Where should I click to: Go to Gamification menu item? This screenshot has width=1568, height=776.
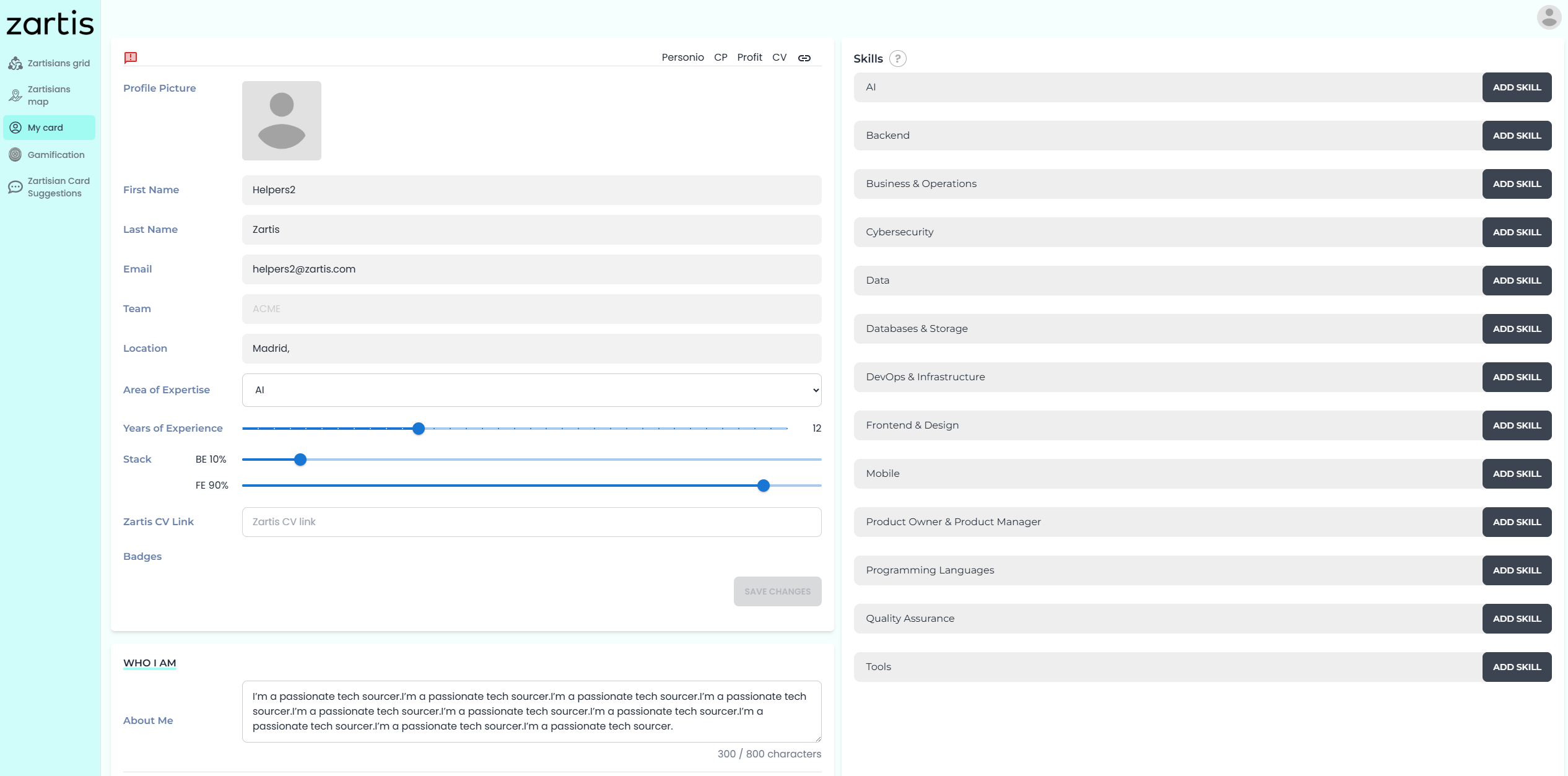(49, 155)
